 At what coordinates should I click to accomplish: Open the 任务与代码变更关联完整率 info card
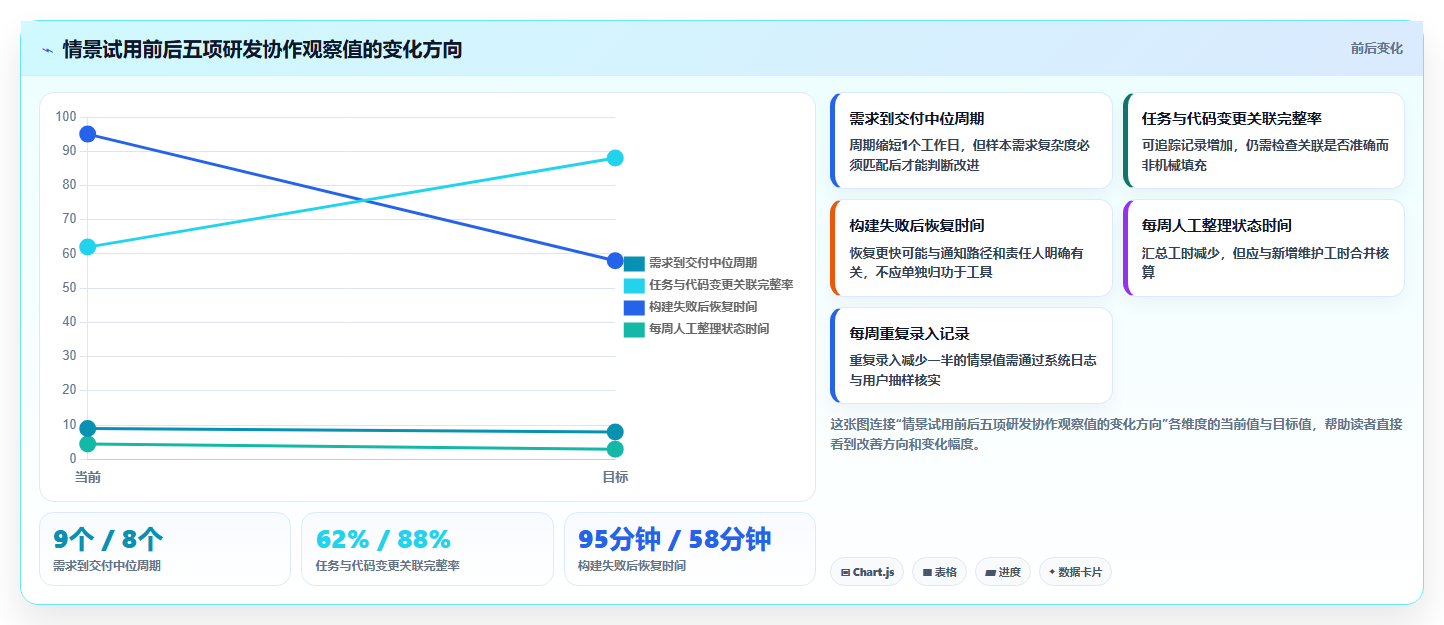[1263, 141]
